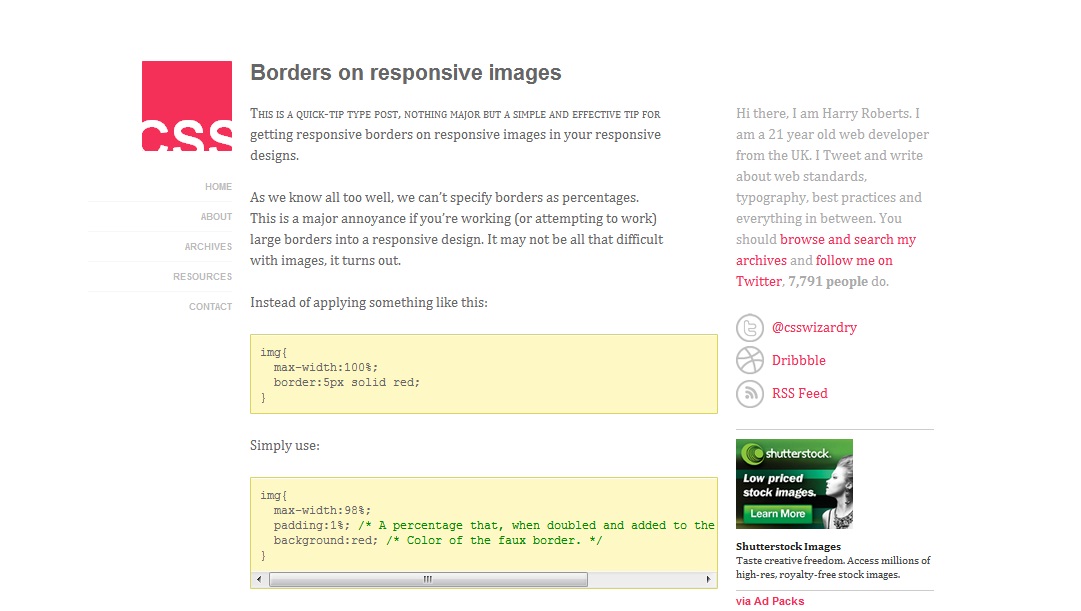Click the @csswizardry Twitter link

[814, 328]
